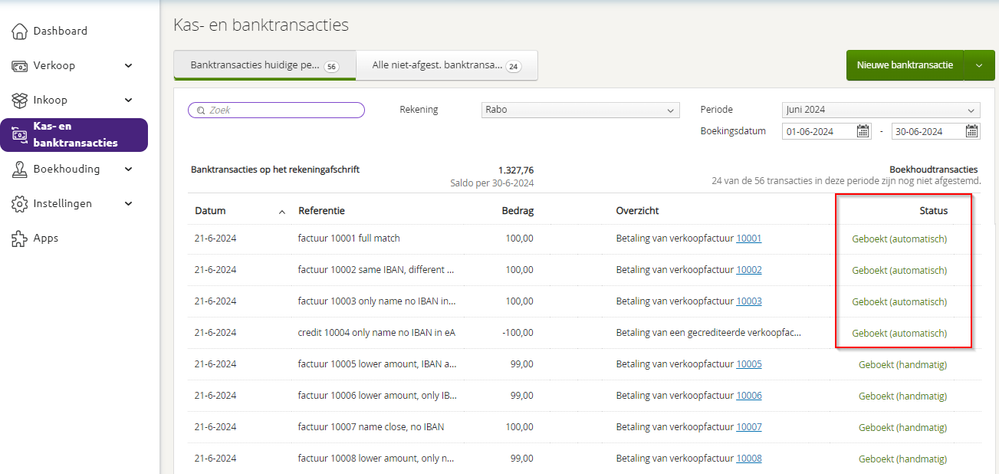999x474 pixels.
Task: Click the Nieuwe banktransactie button
Action: (x=904, y=65)
